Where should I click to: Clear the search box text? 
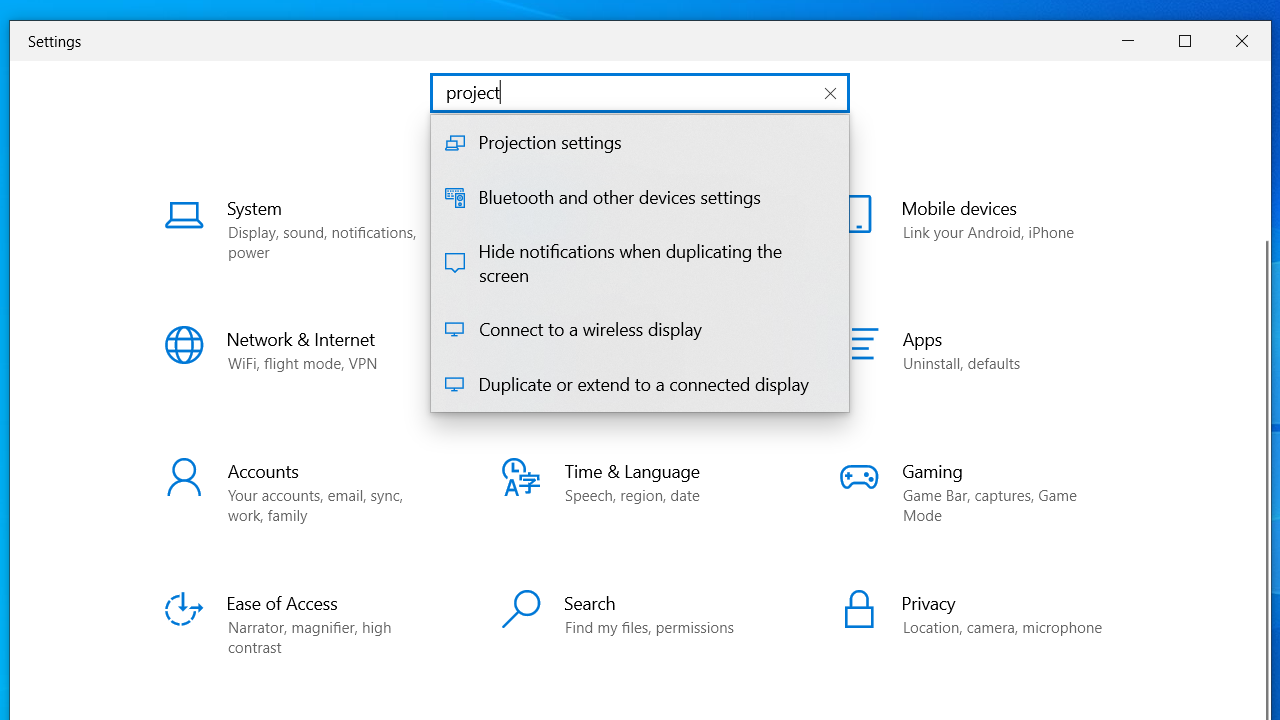(830, 93)
